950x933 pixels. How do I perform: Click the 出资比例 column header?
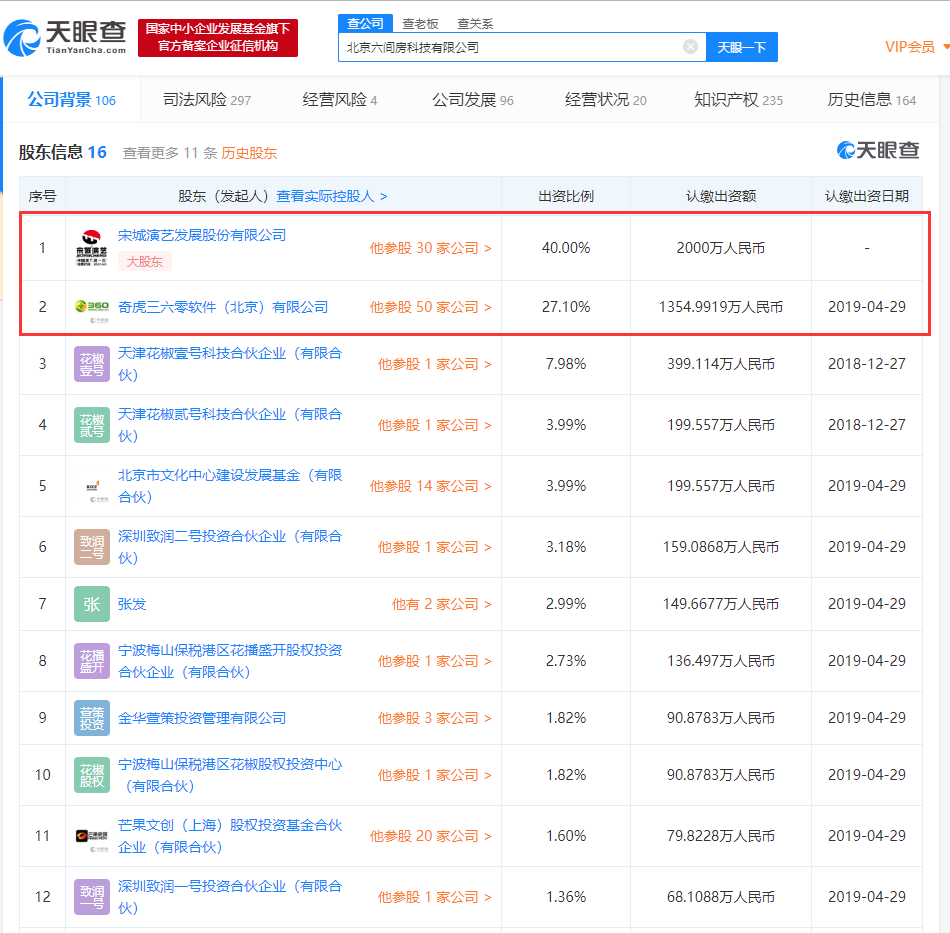[566, 196]
